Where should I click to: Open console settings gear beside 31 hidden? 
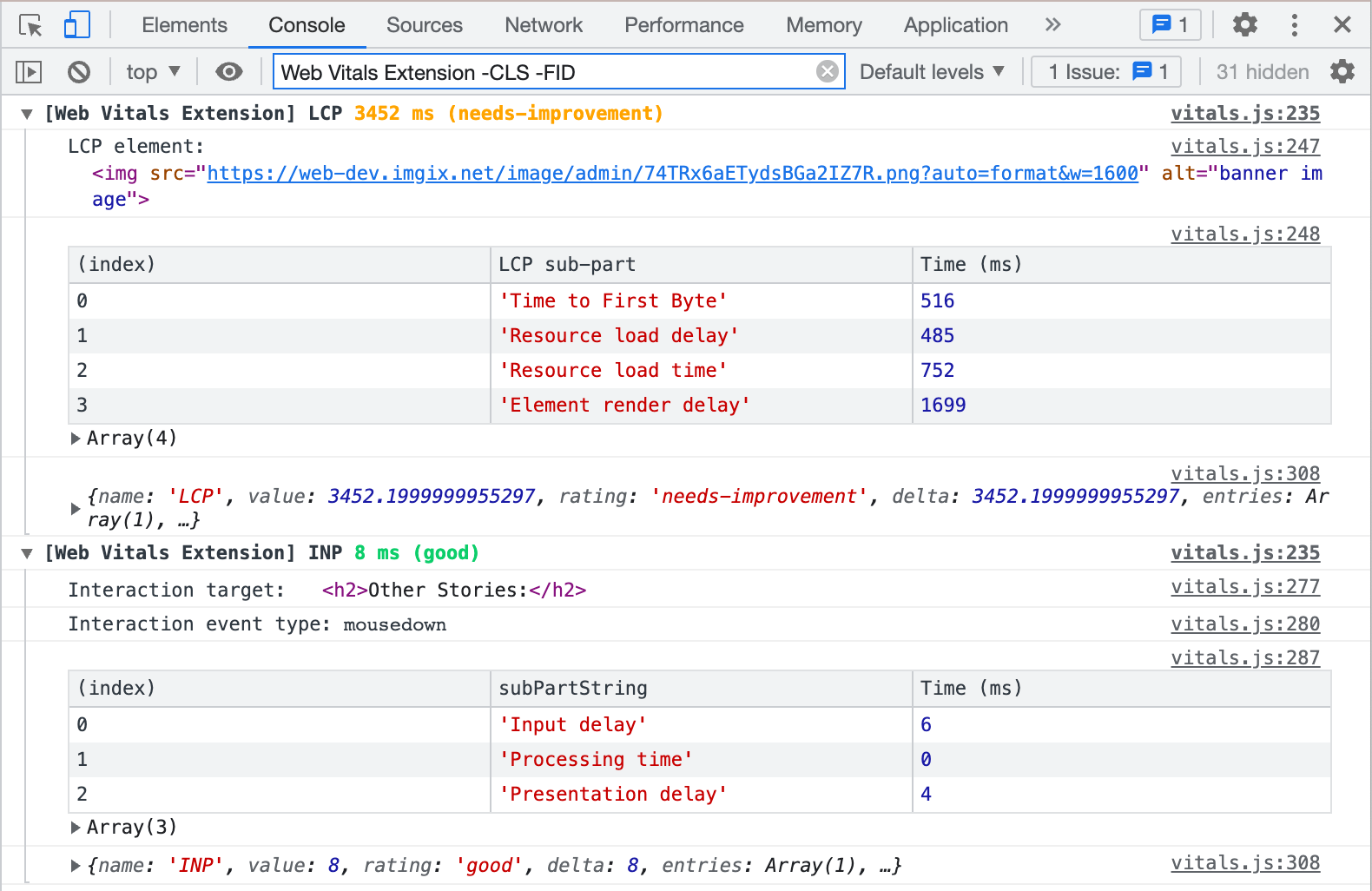point(1342,72)
